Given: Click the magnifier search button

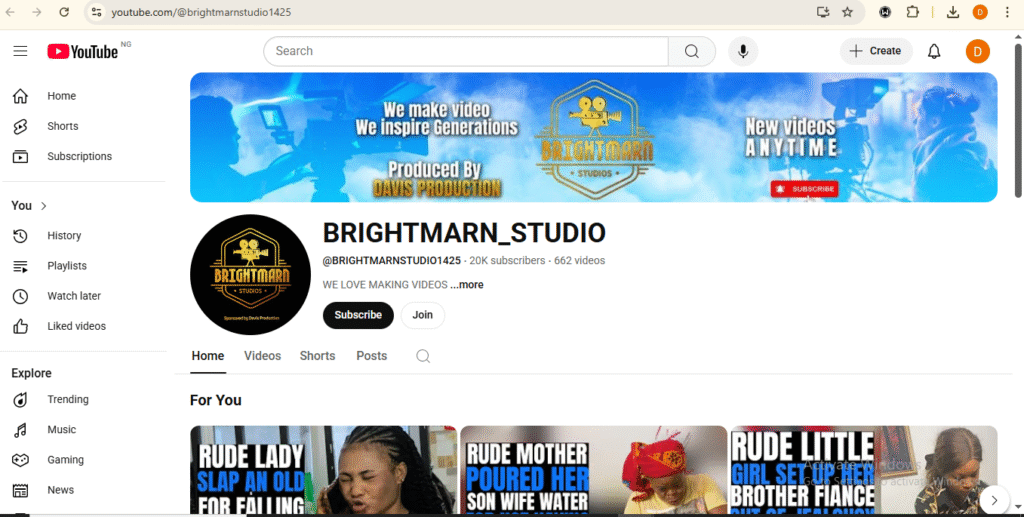Looking at the screenshot, I should coord(692,51).
